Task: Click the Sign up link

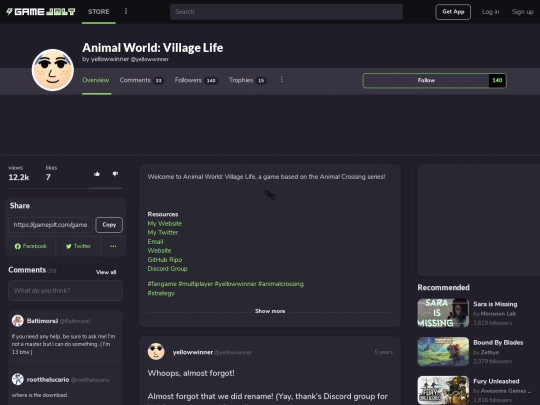Action: pyautogui.click(x=522, y=12)
